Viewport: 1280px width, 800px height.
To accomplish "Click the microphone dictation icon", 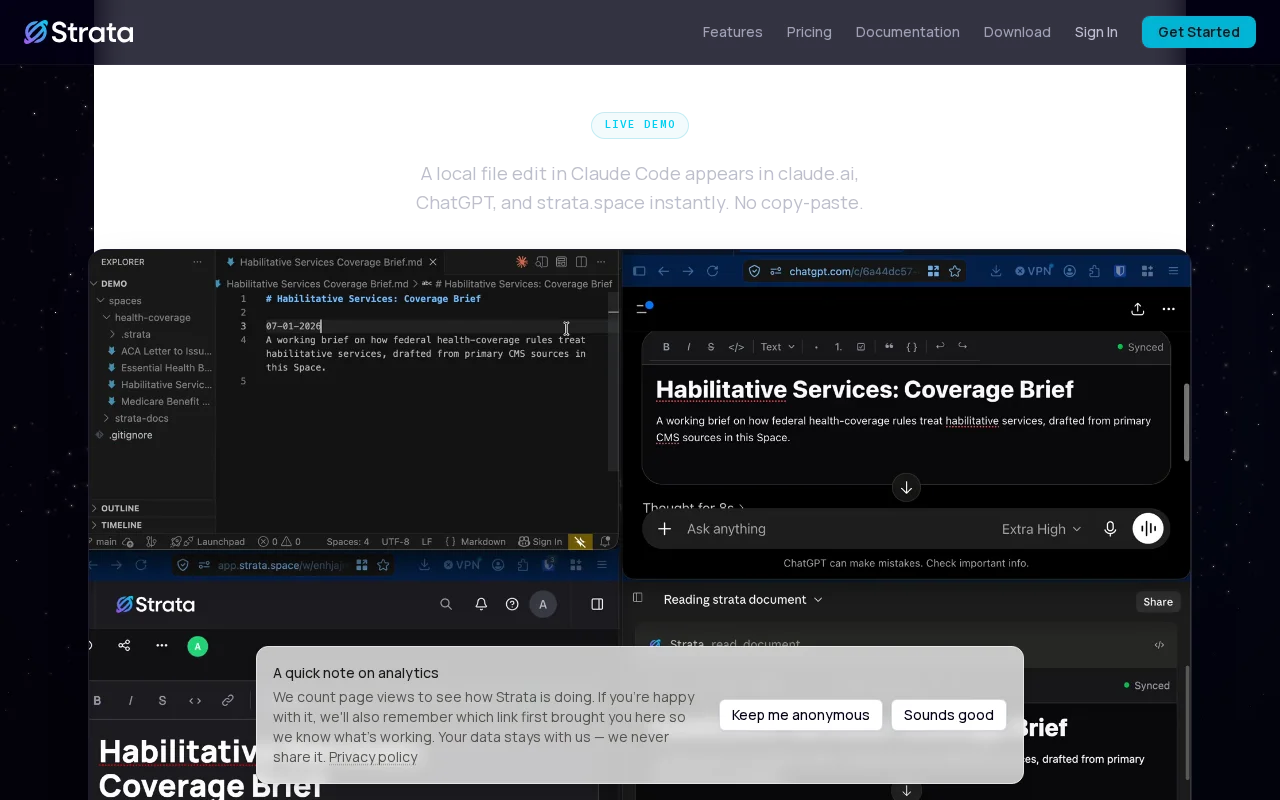I will pos(1110,529).
